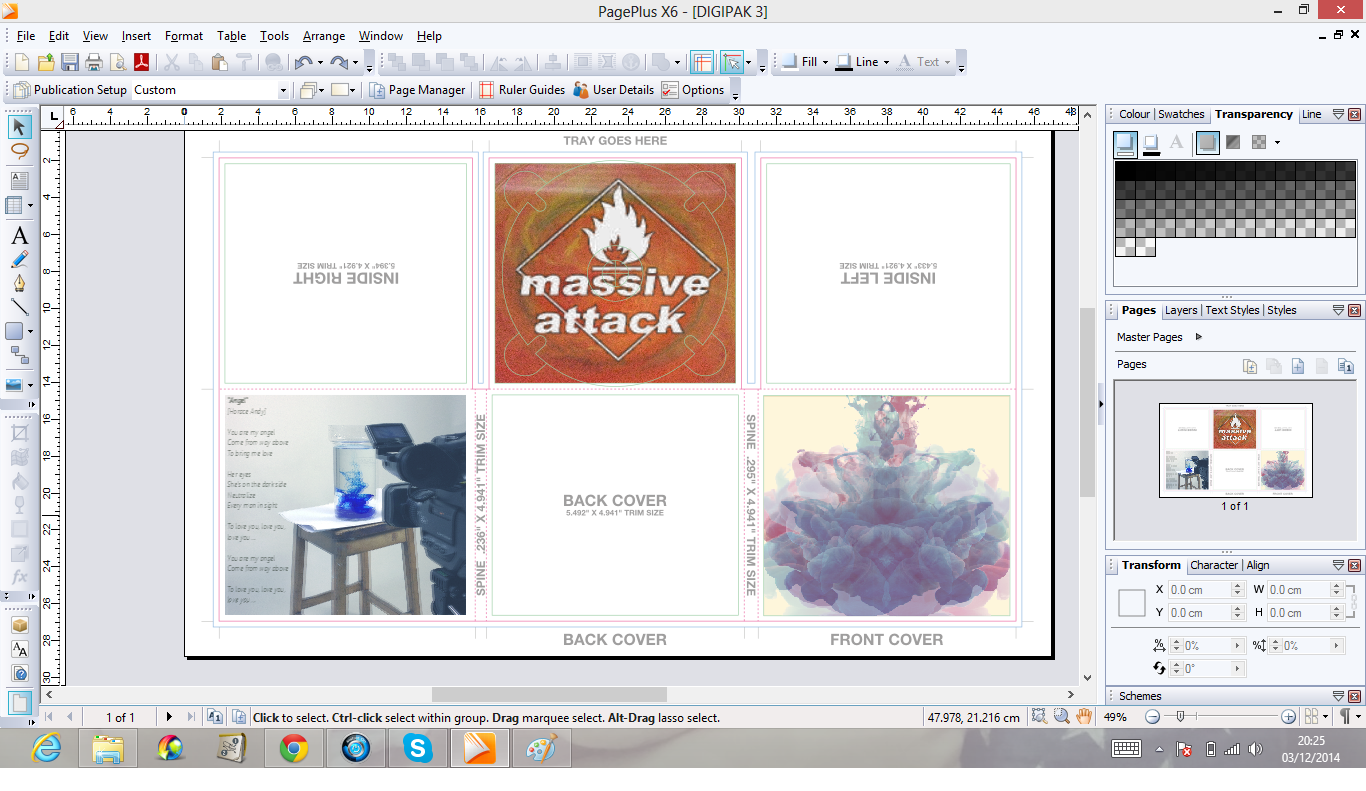Open the Undo history dropdown arrow
Viewport: 1366px width, 791px height.
319,62
